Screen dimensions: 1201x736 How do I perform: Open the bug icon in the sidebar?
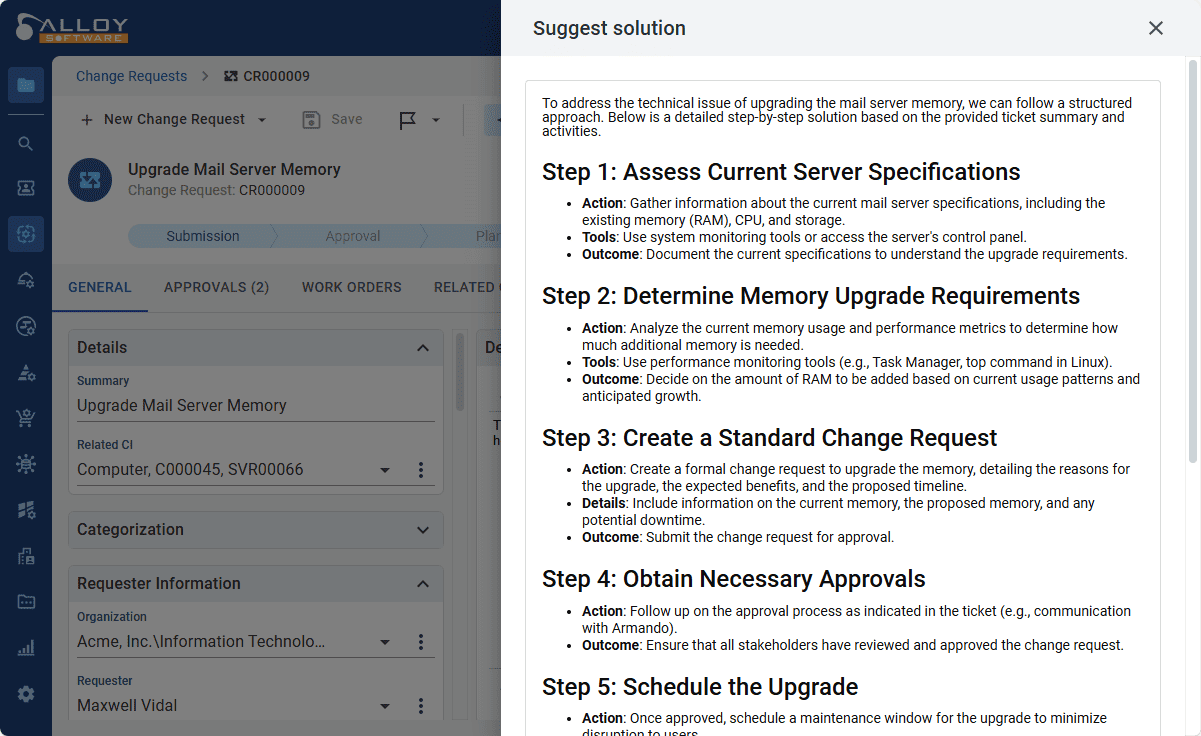point(26,464)
